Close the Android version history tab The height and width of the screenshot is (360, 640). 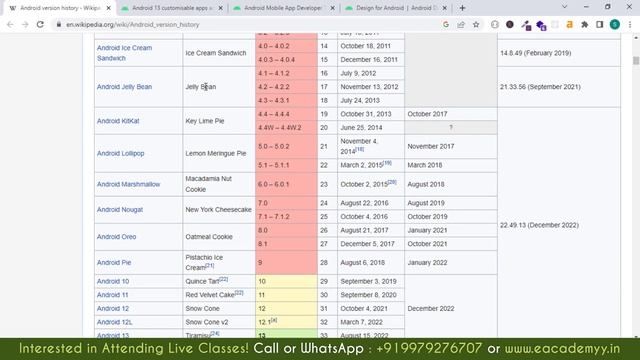coord(109,8)
